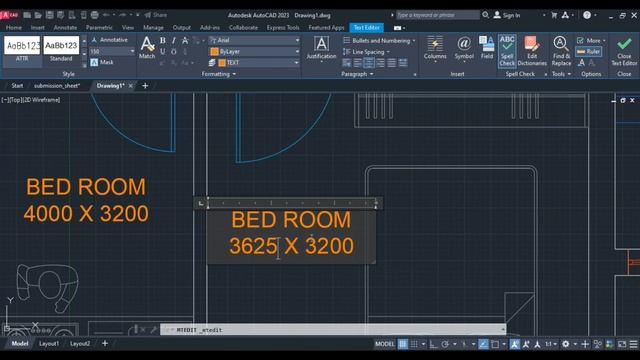
Task: Toggle object snap in status bar
Action: tap(495, 344)
